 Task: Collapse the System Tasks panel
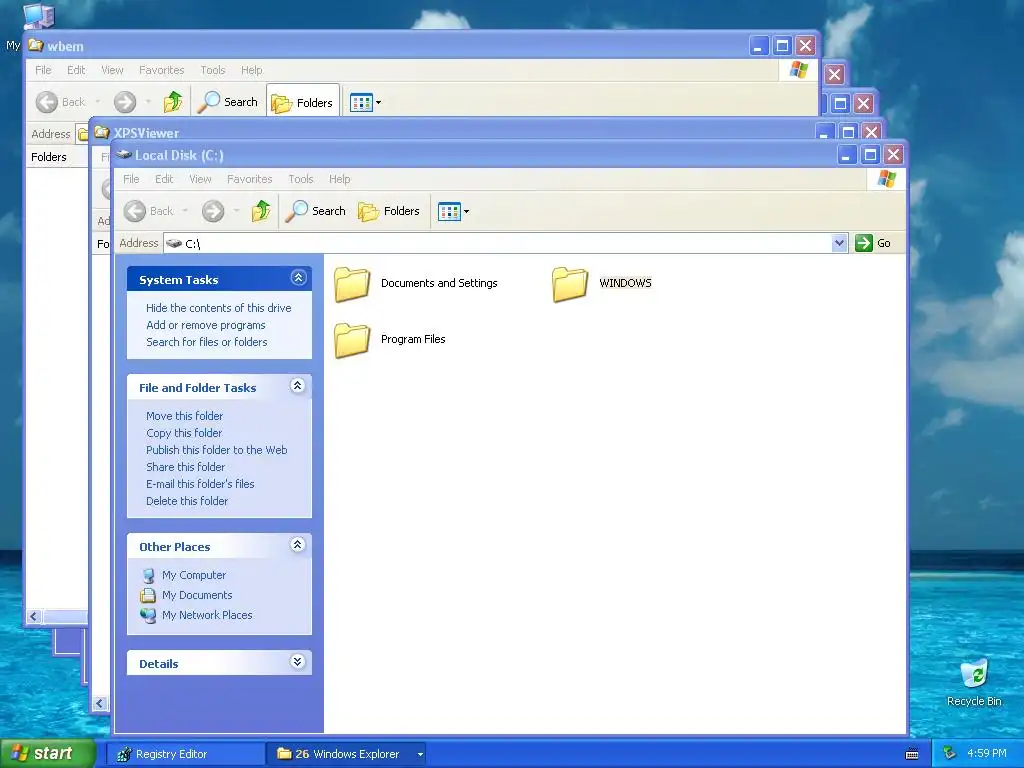(x=298, y=278)
